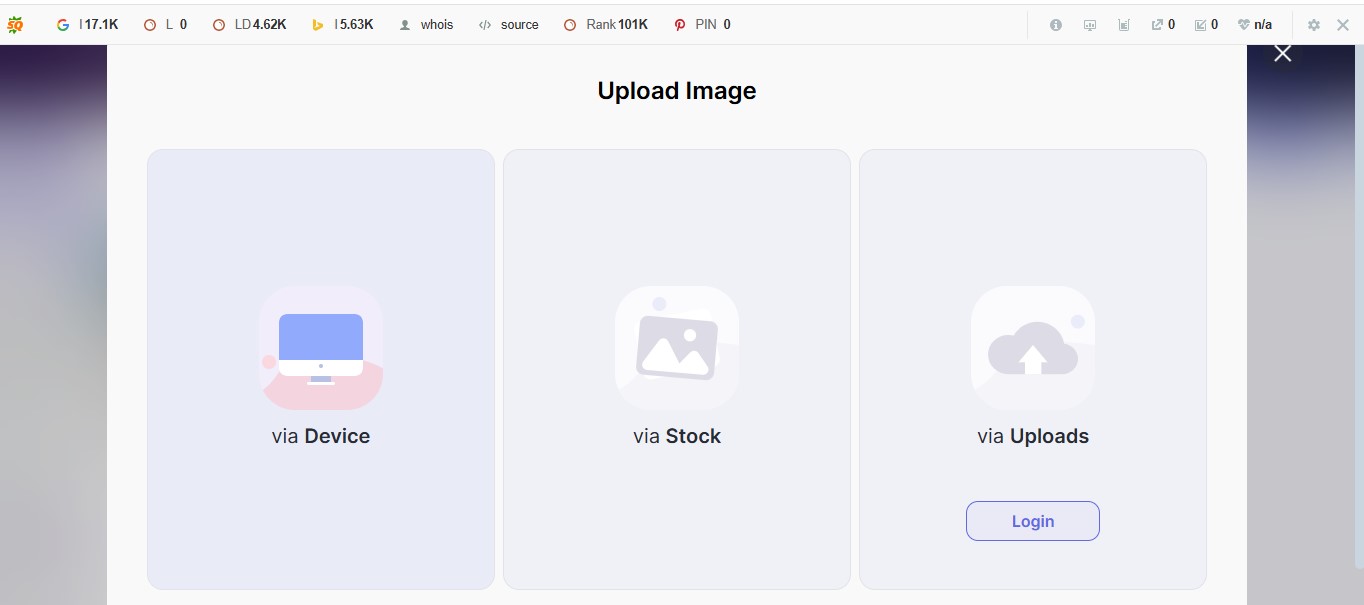View the page source
This screenshot has height=605, width=1364.
509,24
